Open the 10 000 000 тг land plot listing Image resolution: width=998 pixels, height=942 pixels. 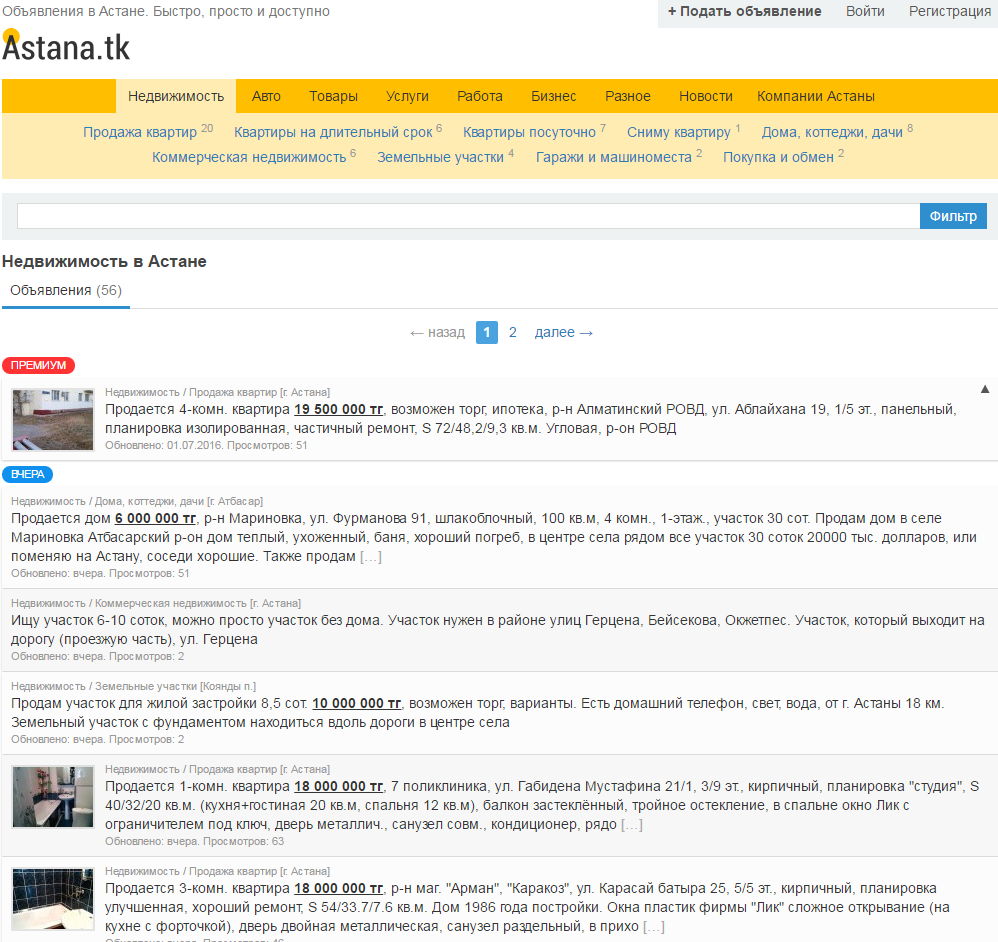356,703
